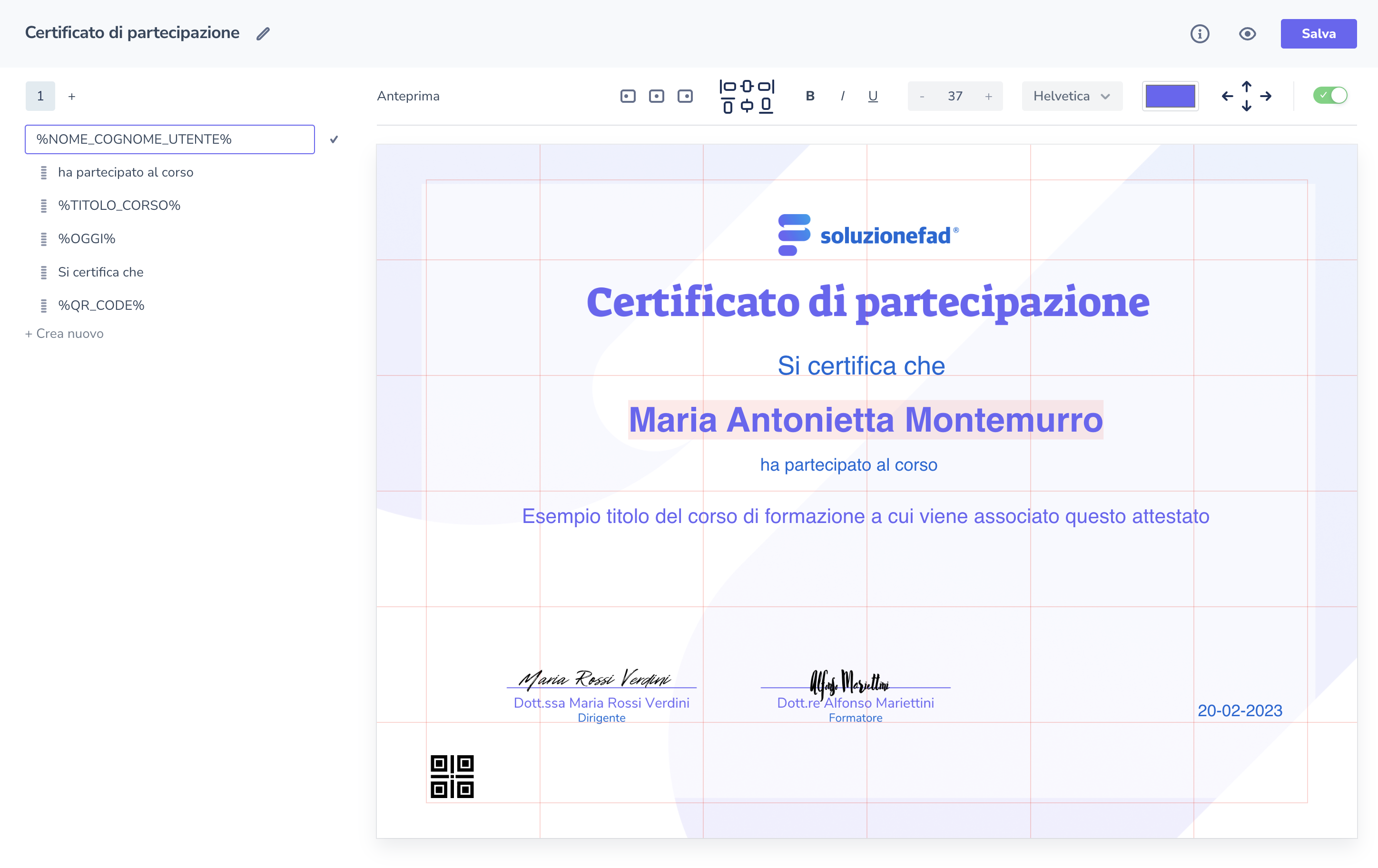The width and height of the screenshot is (1378, 868).
Task: Click the pencil icon to rename the certificate
Action: tap(263, 34)
